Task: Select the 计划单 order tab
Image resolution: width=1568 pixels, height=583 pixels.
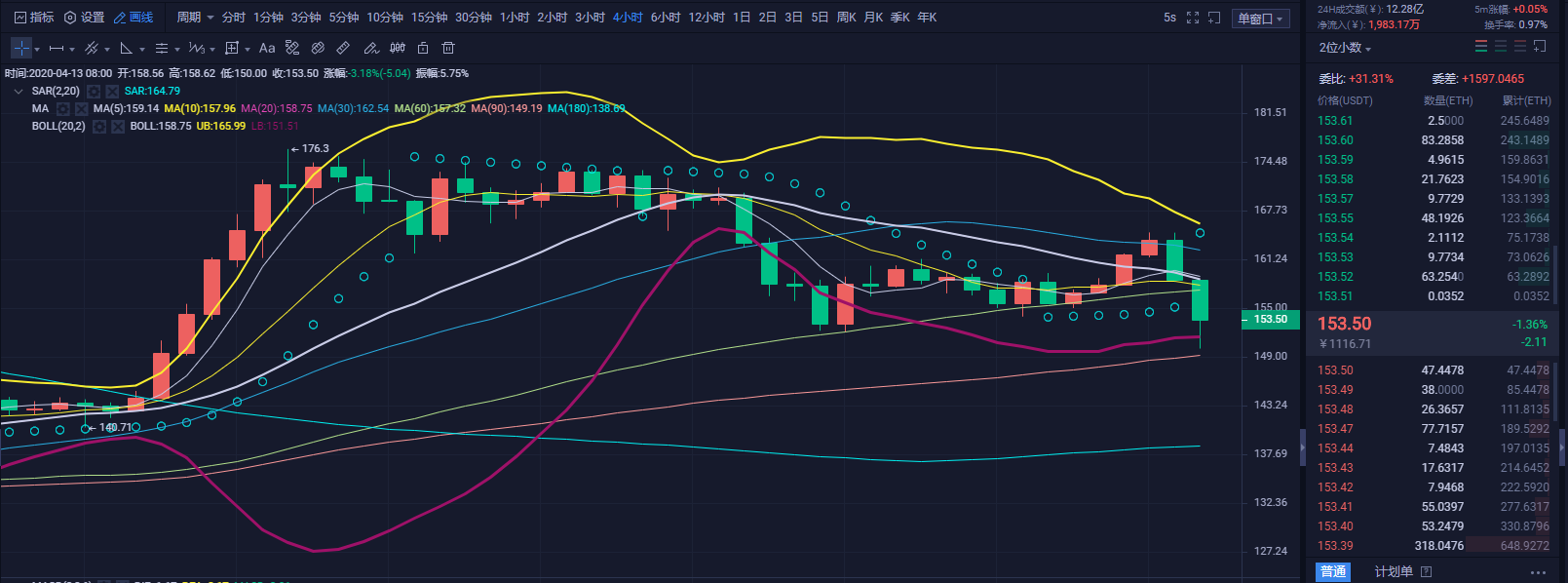Action: point(1394,571)
